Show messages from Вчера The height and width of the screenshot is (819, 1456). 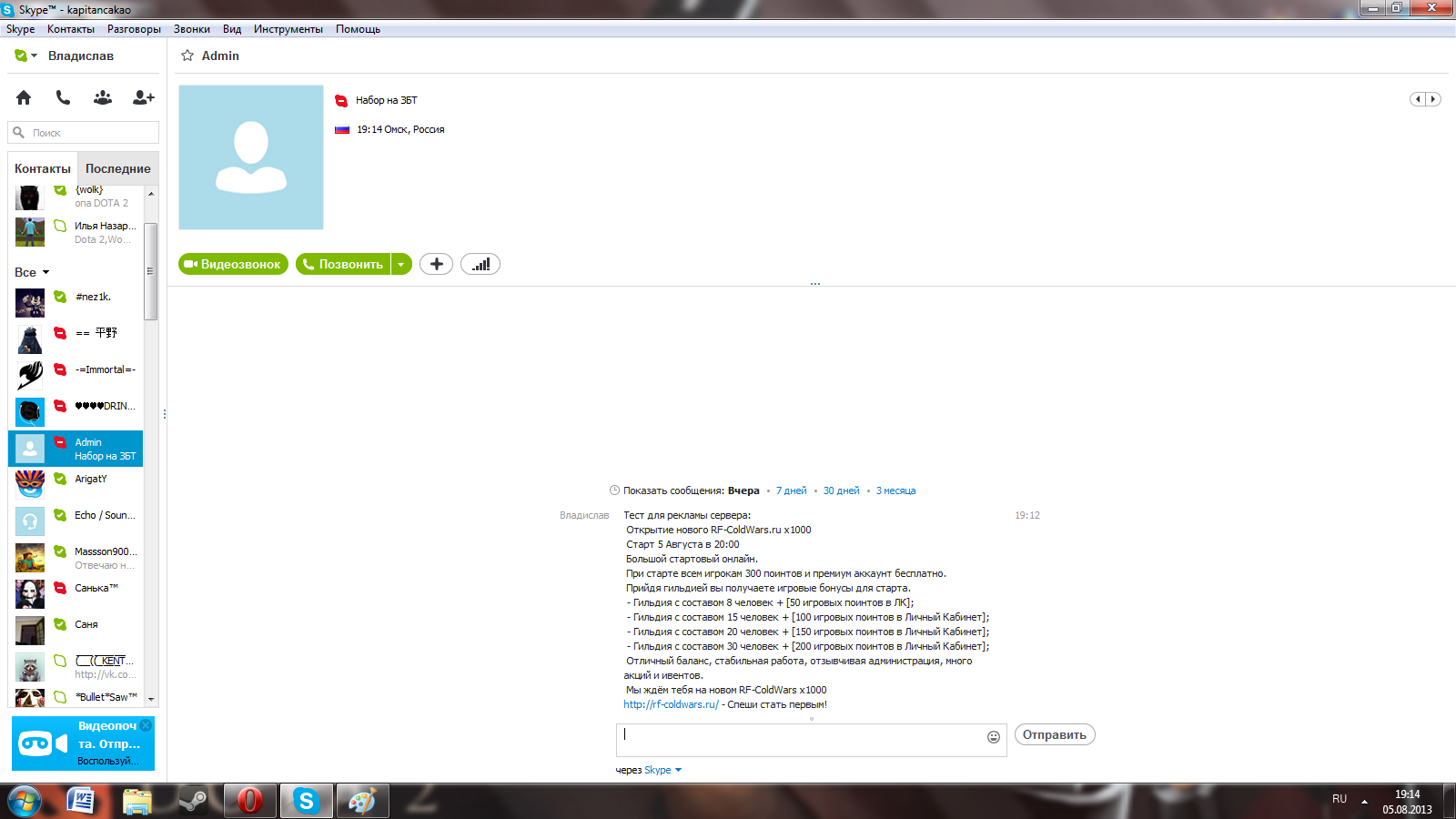point(743,490)
